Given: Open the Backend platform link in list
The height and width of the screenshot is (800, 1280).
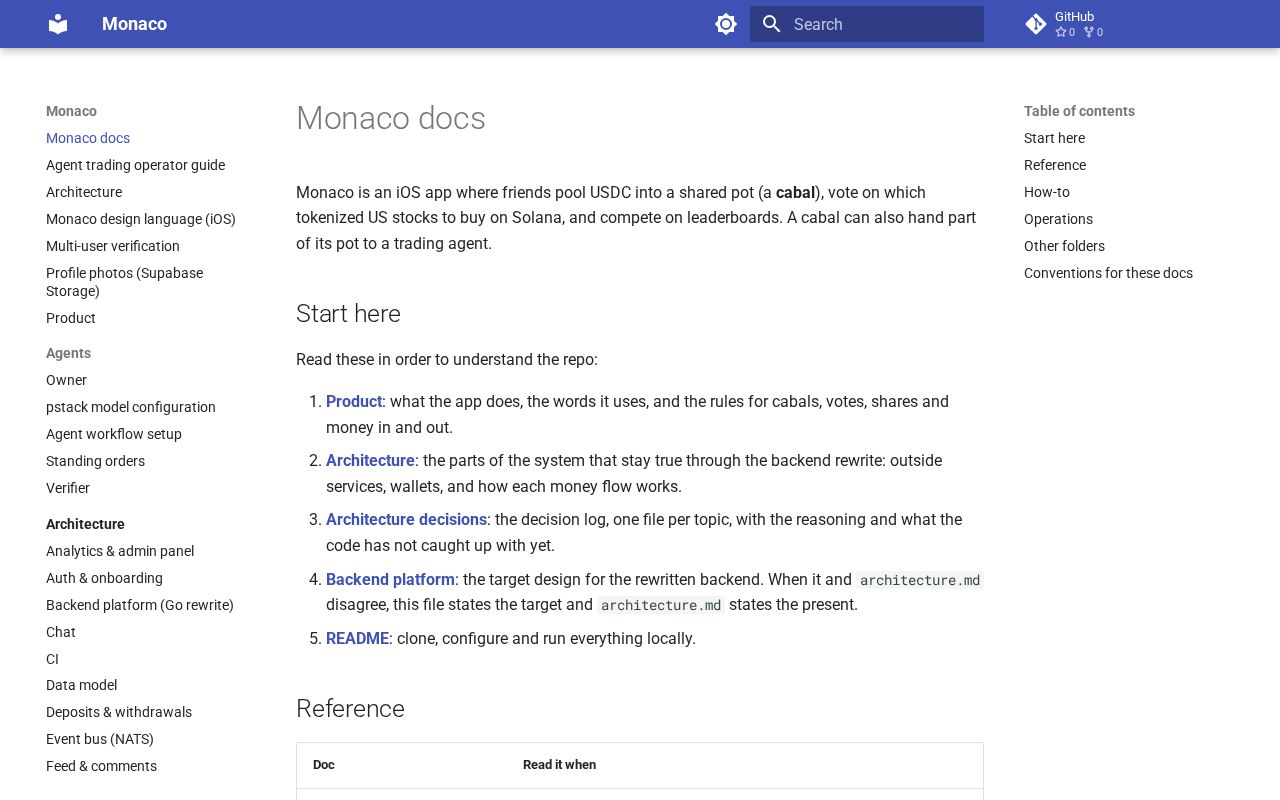Looking at the screenshot, I should click(390, 579).
